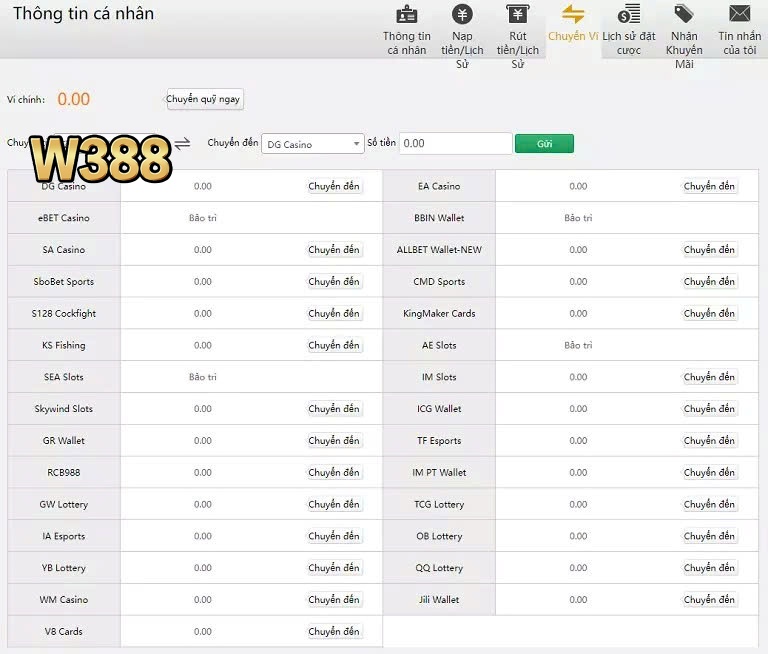Click the SEA Slots wallet name
This screenshot has height=654, width=768.
point(64,377)
